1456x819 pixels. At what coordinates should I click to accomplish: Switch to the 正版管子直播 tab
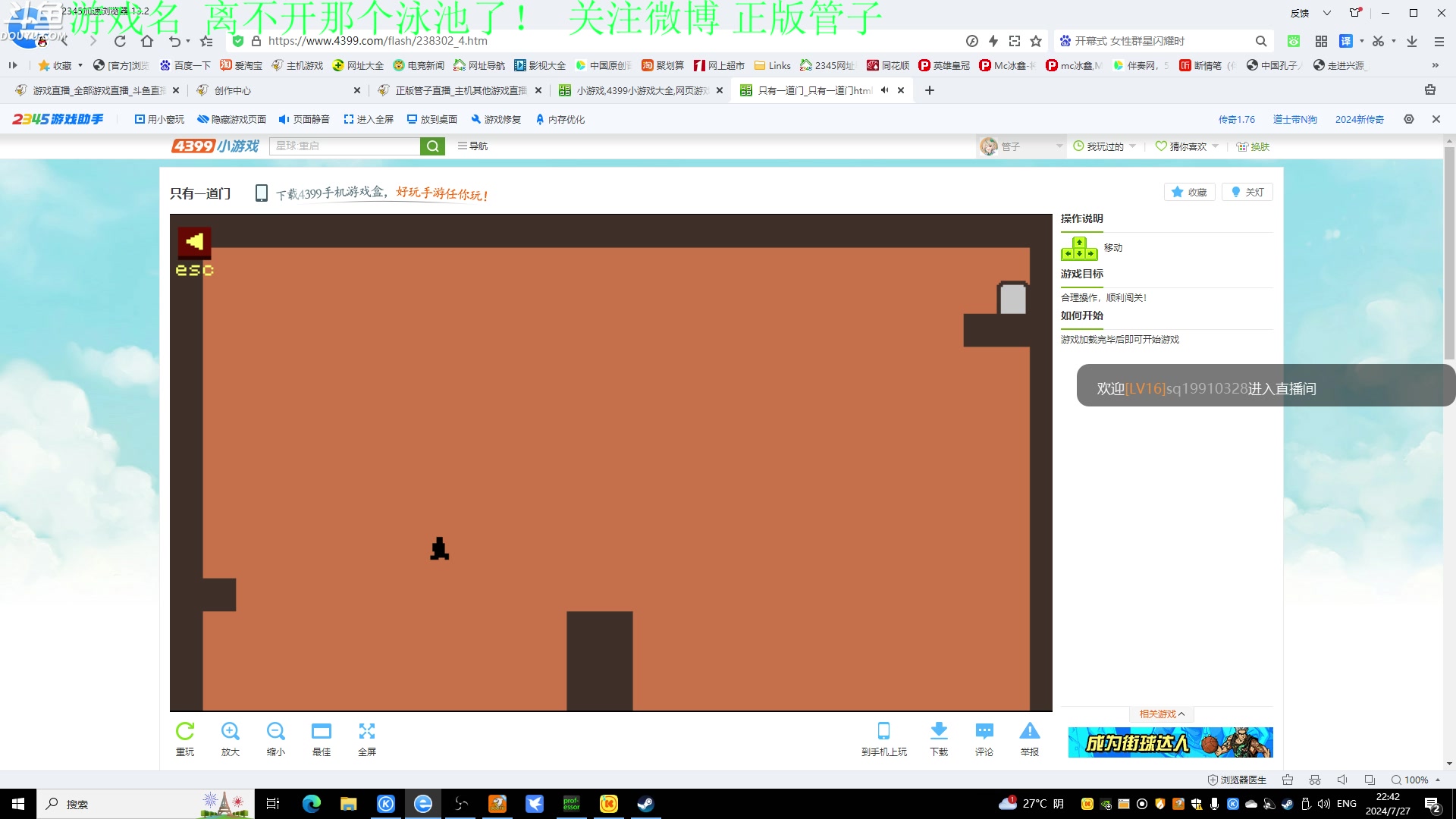pyautogui.click(x=459, y=90)
